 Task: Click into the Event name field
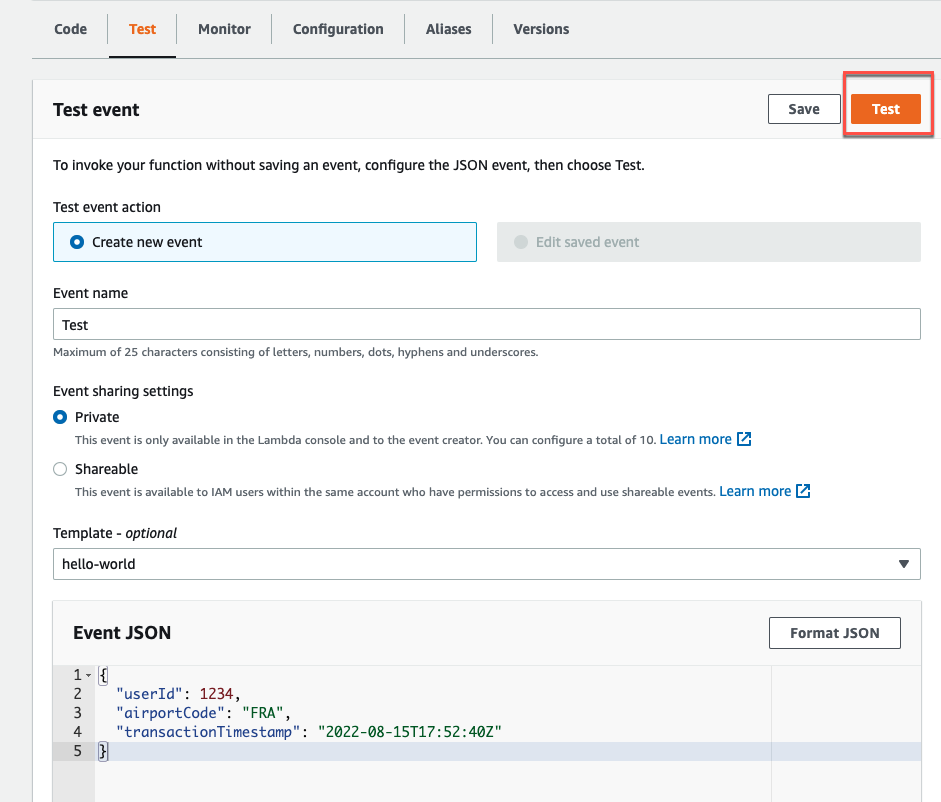tap(486, 325)
